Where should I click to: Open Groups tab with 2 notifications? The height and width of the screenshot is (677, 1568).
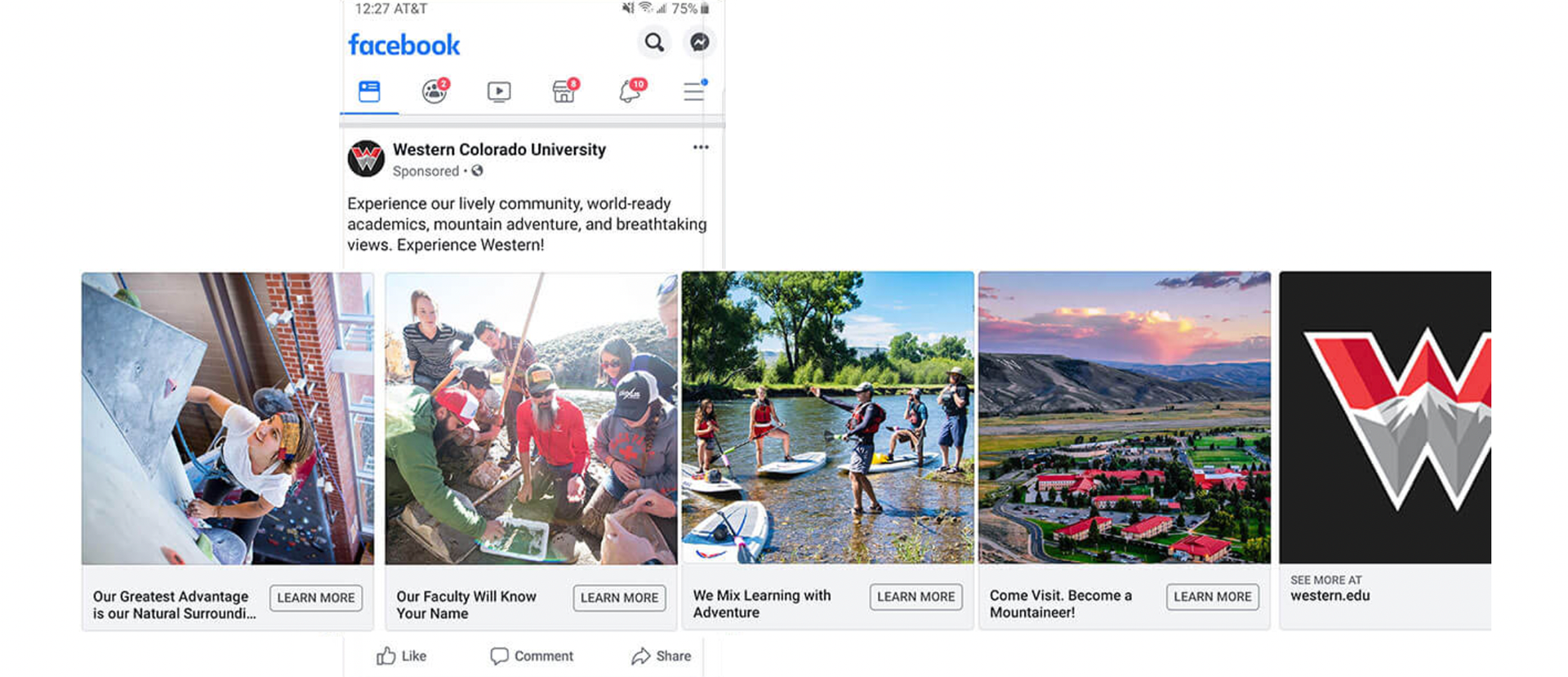coord(435,90)
